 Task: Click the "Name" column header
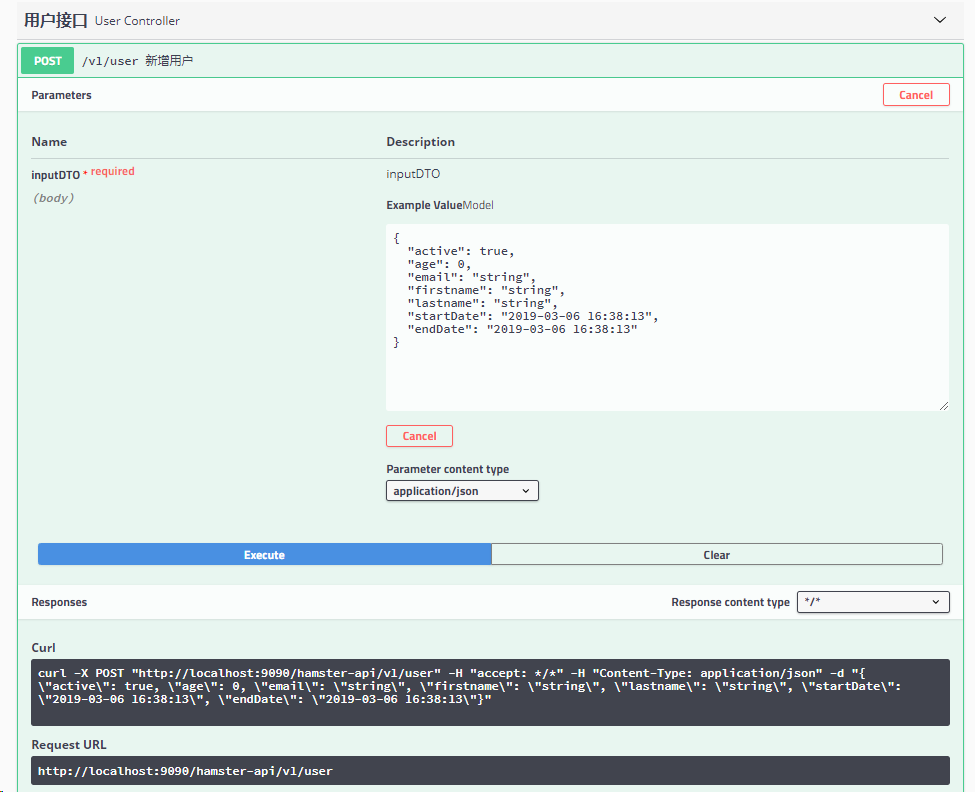(x=49, y=142)
